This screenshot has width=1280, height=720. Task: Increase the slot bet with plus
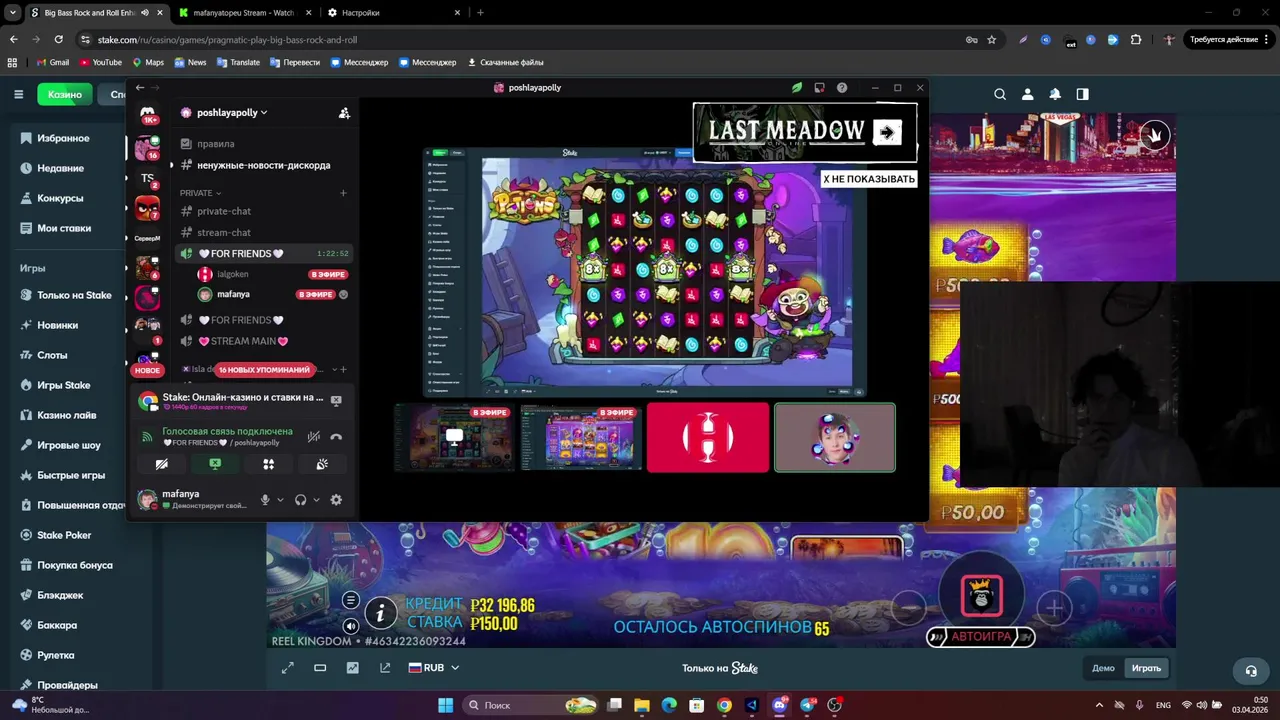1055,607
